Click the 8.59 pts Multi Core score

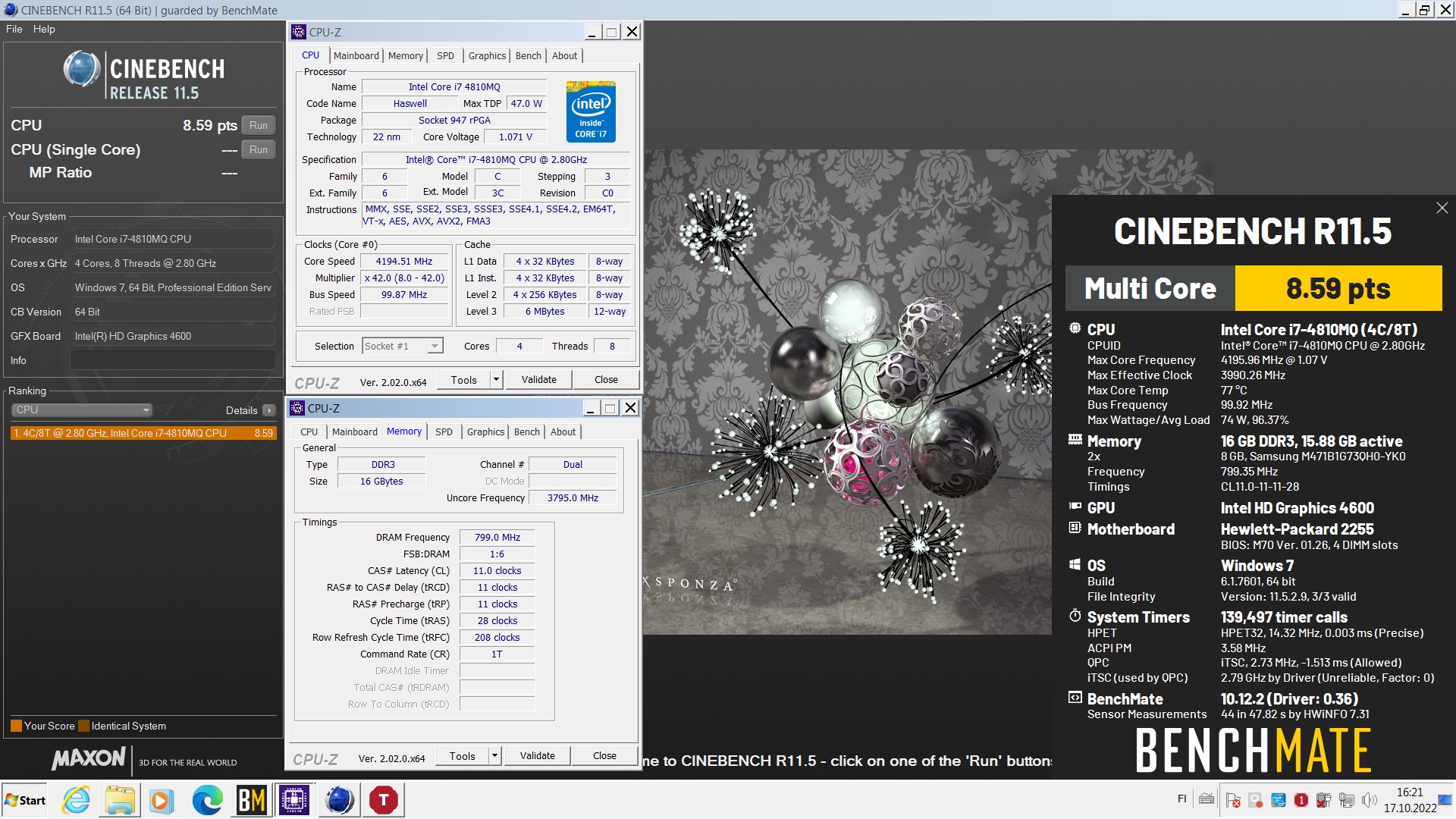click(x=1338, y=288)
